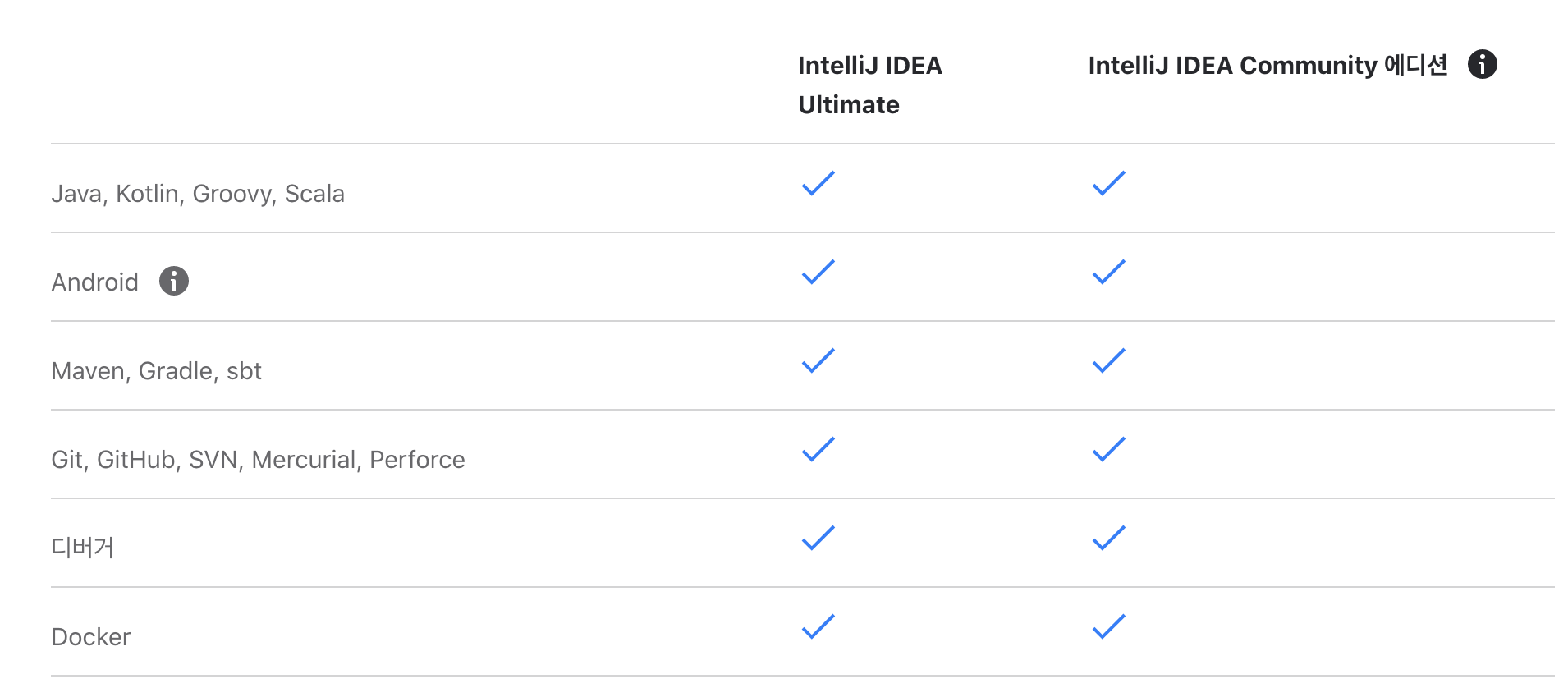Click the Java, Kotlin, Groovy, Scala label
Screen dimensions: 1568x688
(198, 194)
